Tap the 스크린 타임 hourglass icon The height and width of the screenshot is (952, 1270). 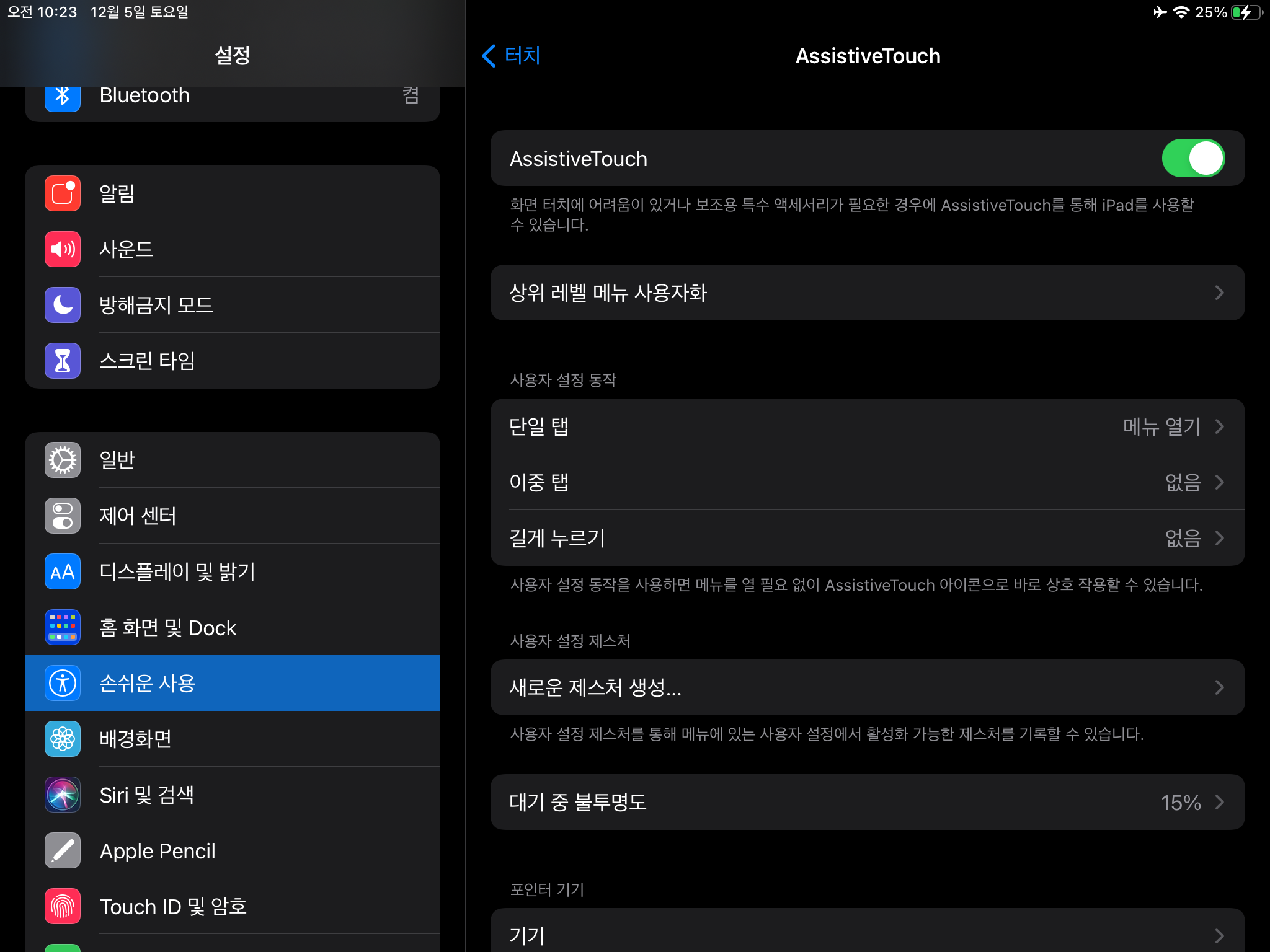click(63, 361)
